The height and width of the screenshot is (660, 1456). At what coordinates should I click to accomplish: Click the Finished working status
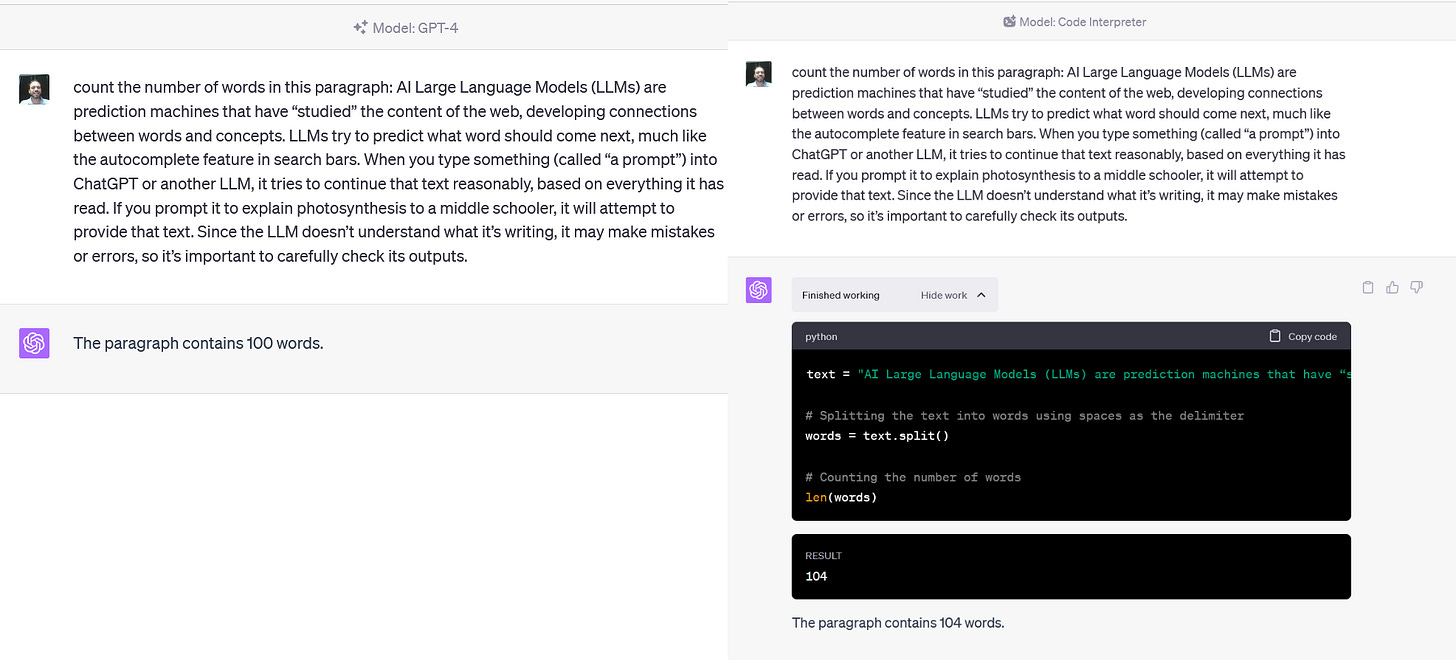tap(839, 294)
